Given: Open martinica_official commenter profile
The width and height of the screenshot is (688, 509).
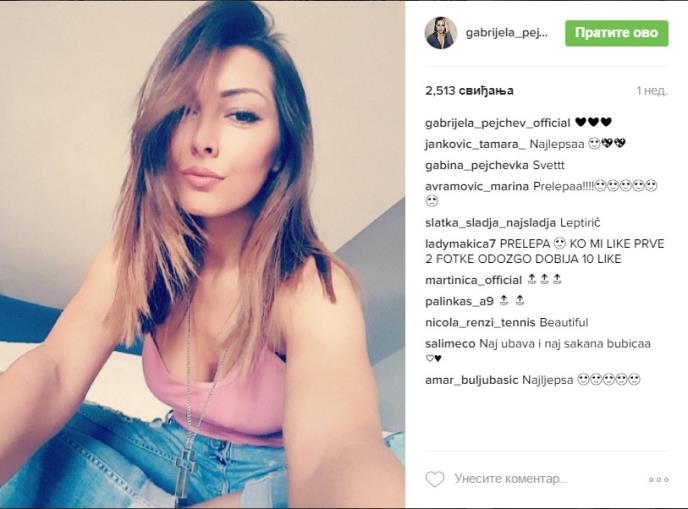Looking at the screenshot, I should (x=473, y=280).
